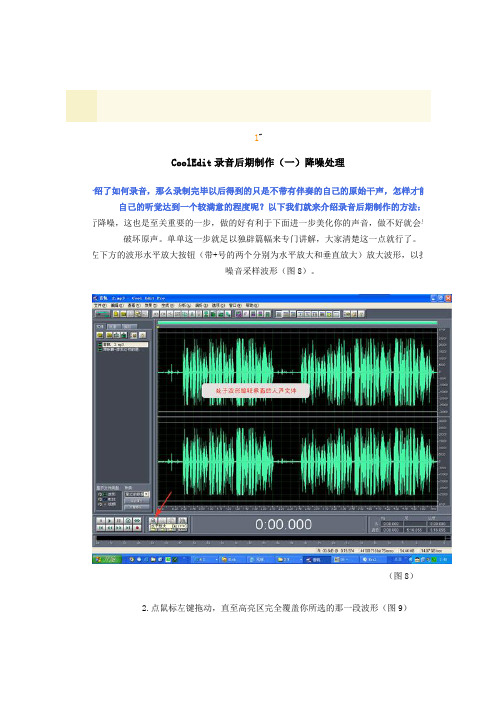Click the green Loop Play transport button
The image size is (496, 702).
coord(137,520)
